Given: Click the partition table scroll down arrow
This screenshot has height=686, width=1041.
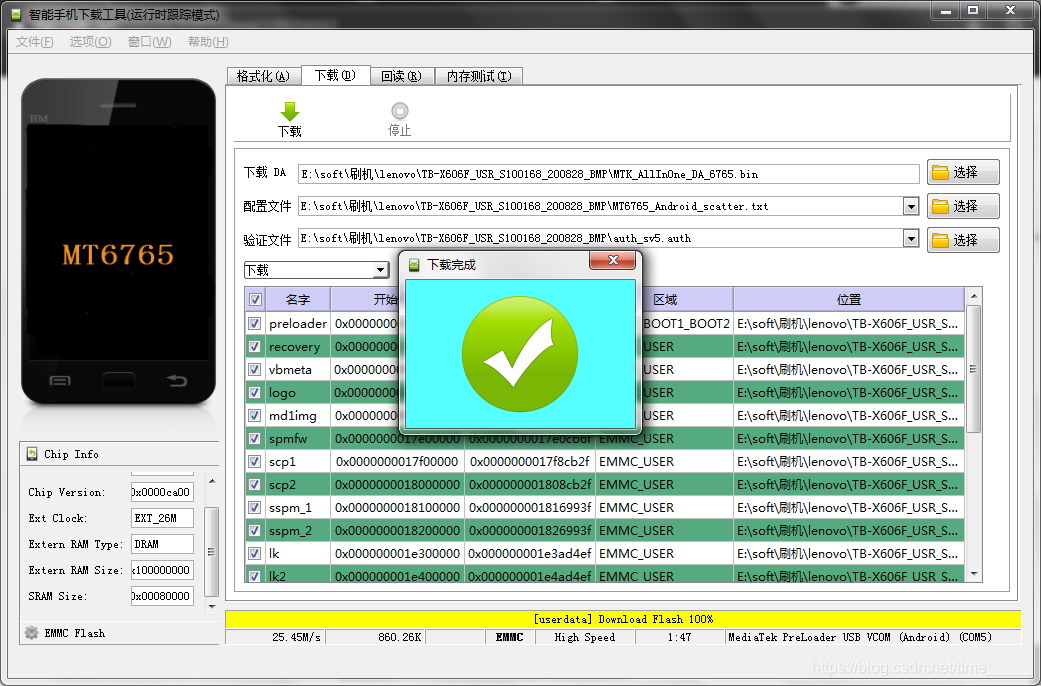Looking at the screenshot, I should tap(974, 574).
